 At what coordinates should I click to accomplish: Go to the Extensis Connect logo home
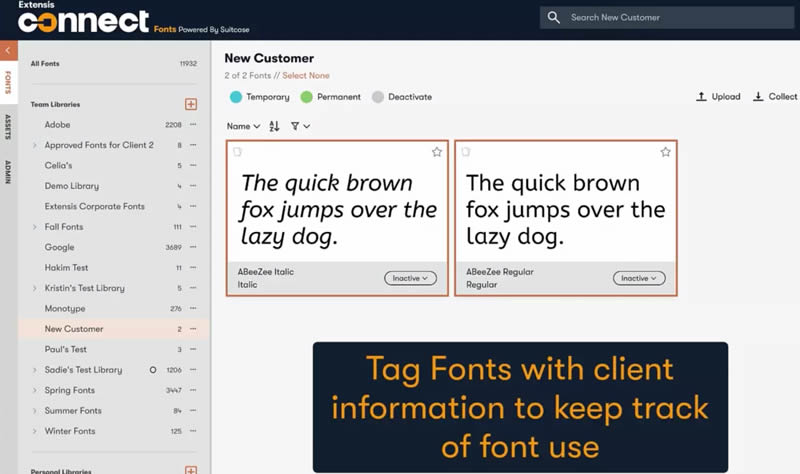point(83,18)
